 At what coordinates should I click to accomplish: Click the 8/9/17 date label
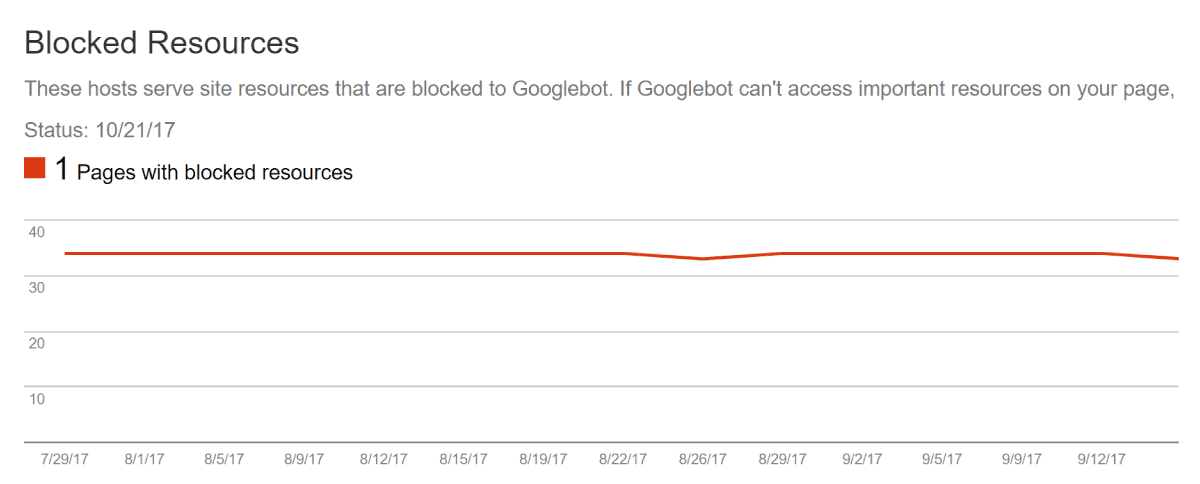[304, 459]
